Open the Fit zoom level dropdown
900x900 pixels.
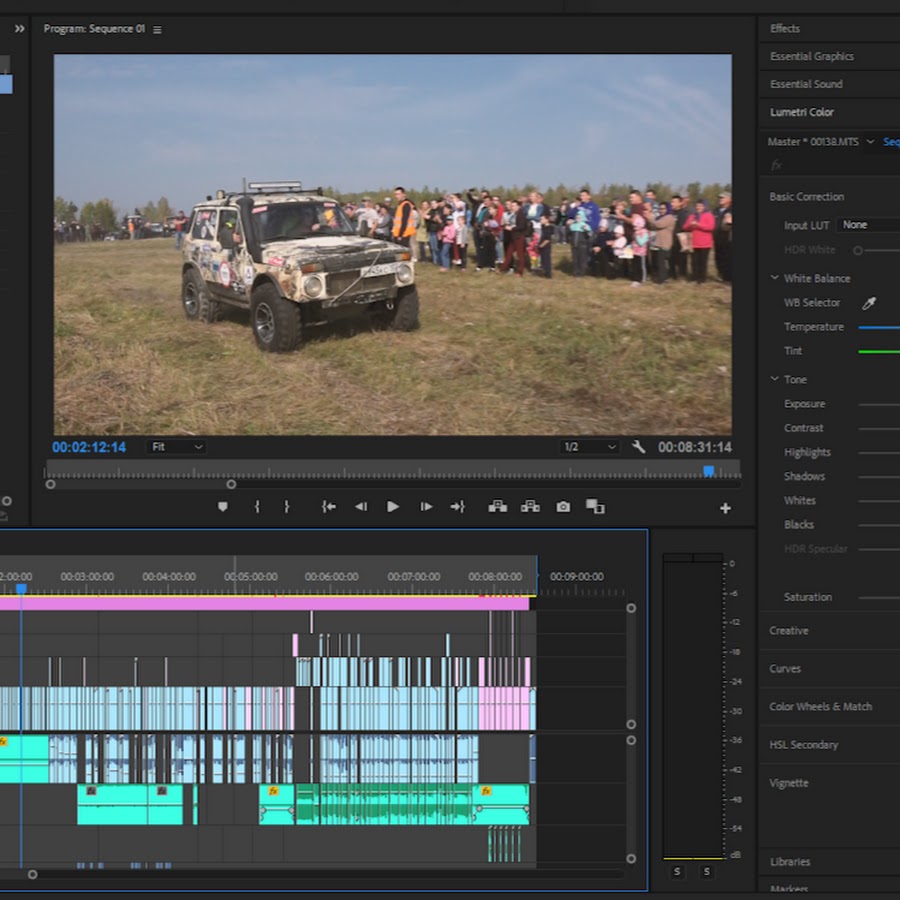coord(177,447)
